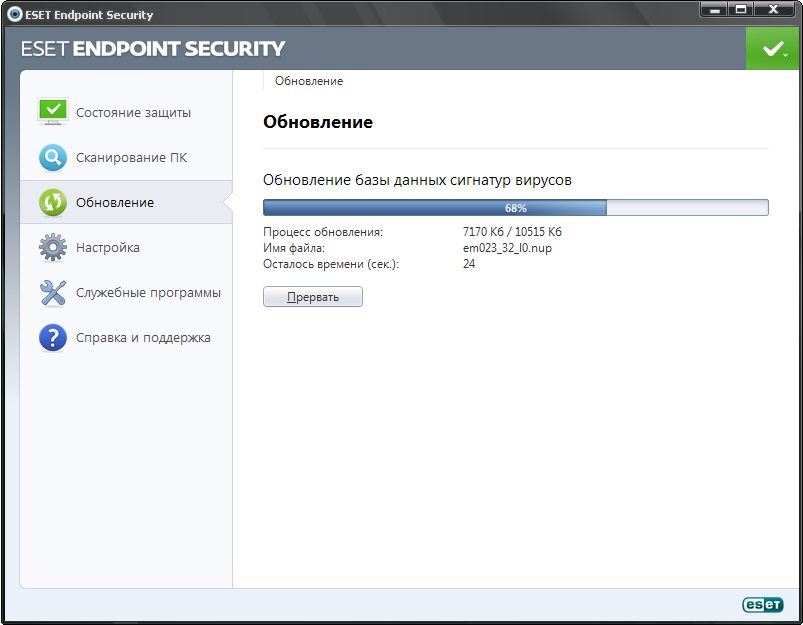This screenshot has height=625, width=803.
Task: Click the 68% update progress bar
Action: [x=515, y=208]
